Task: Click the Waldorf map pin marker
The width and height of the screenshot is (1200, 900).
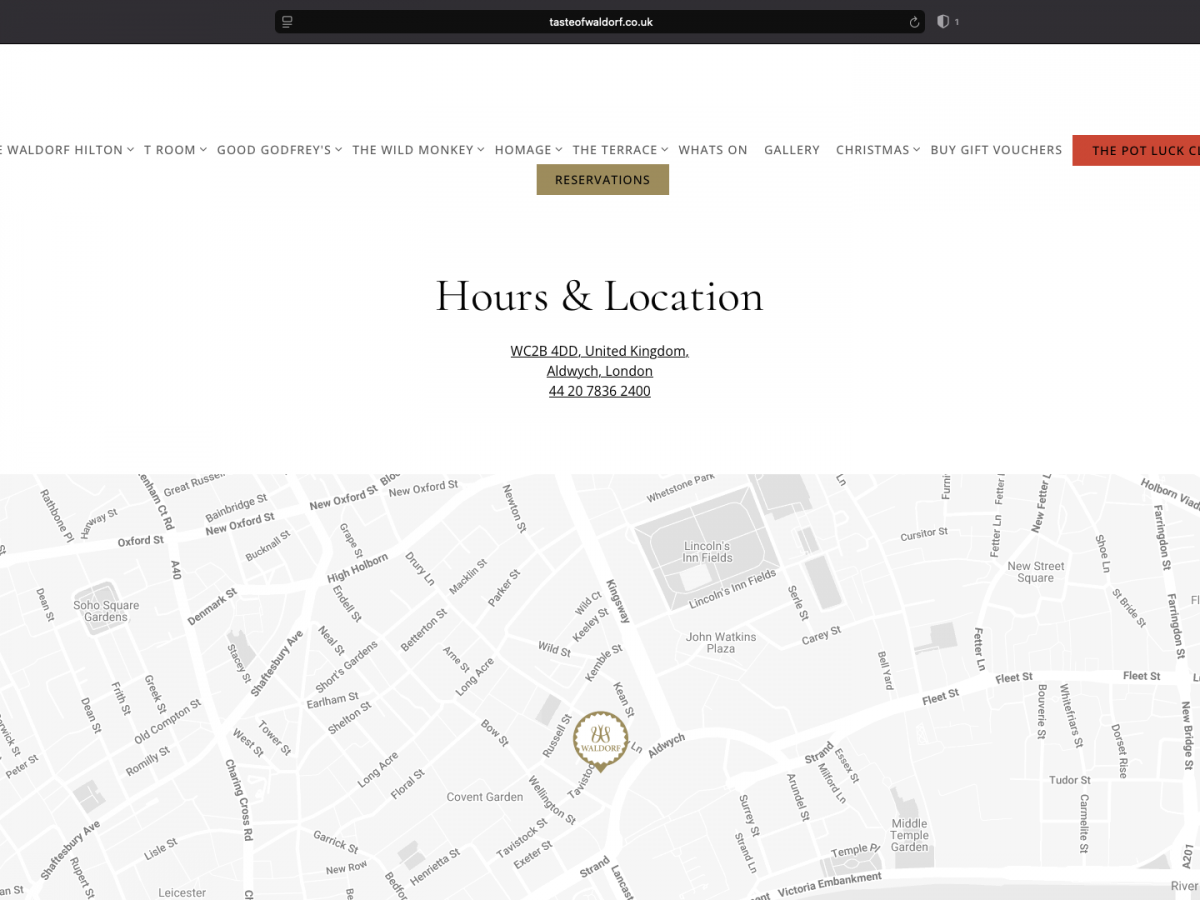Action: click(600, 741)
